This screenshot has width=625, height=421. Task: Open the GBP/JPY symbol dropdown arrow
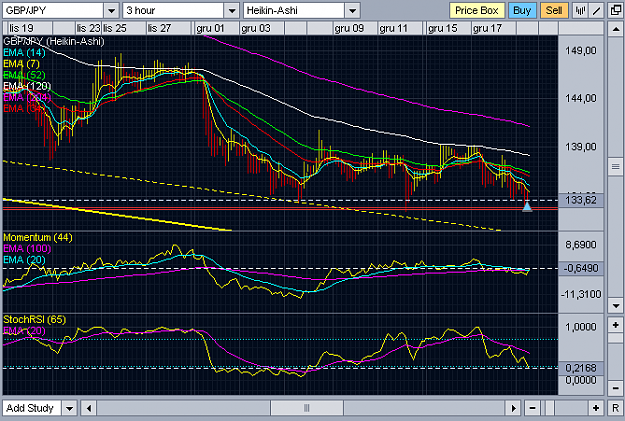pyautogui.click(x=112, y=11)
